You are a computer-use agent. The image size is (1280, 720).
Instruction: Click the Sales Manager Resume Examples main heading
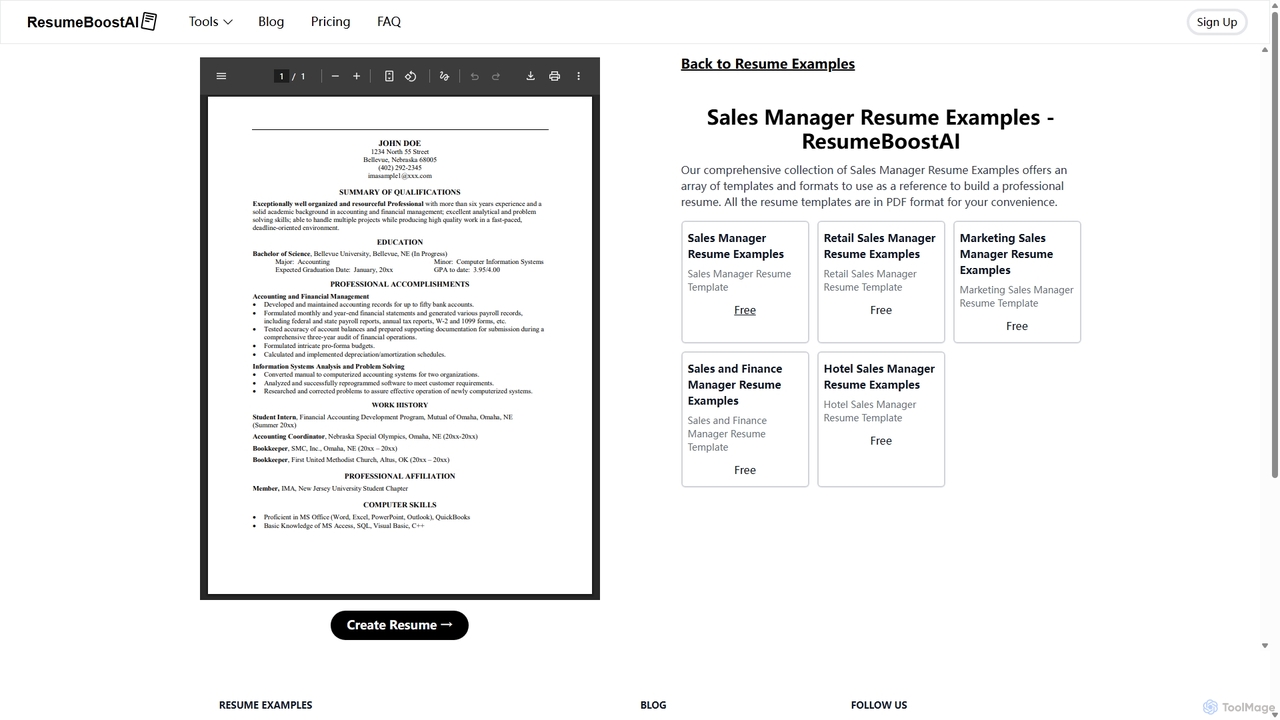click(x=881, y=129)
